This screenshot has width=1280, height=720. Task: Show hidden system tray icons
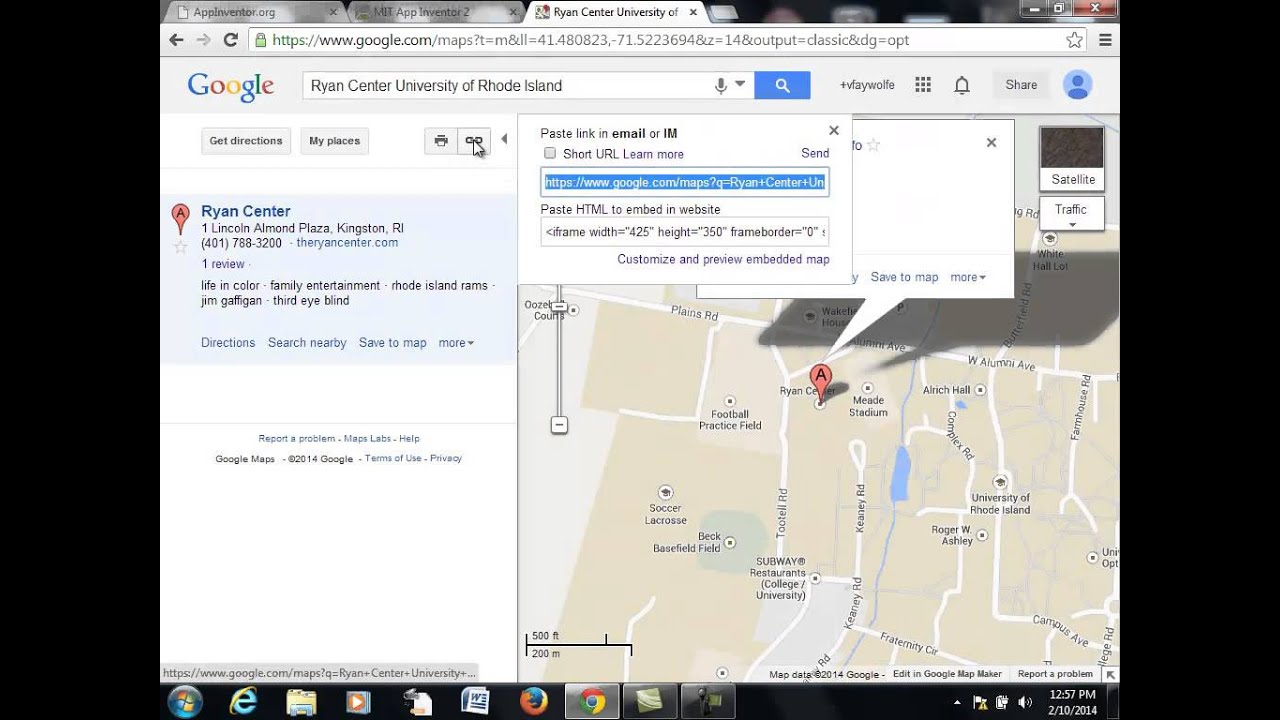pyautogui.click(x=958, y=703)
